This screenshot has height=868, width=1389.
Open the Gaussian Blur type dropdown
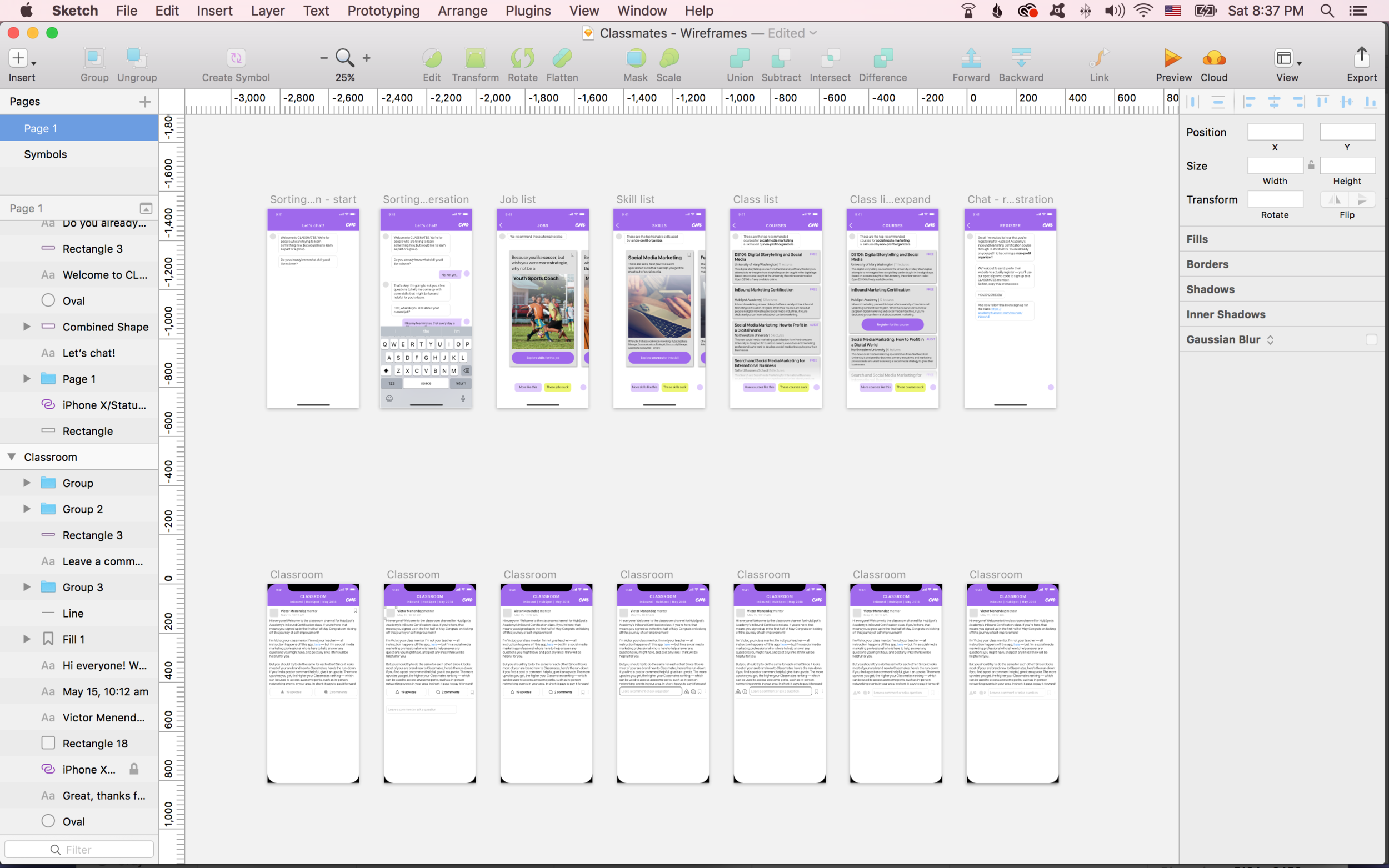pyautogui.click(x=1270, y=339)
